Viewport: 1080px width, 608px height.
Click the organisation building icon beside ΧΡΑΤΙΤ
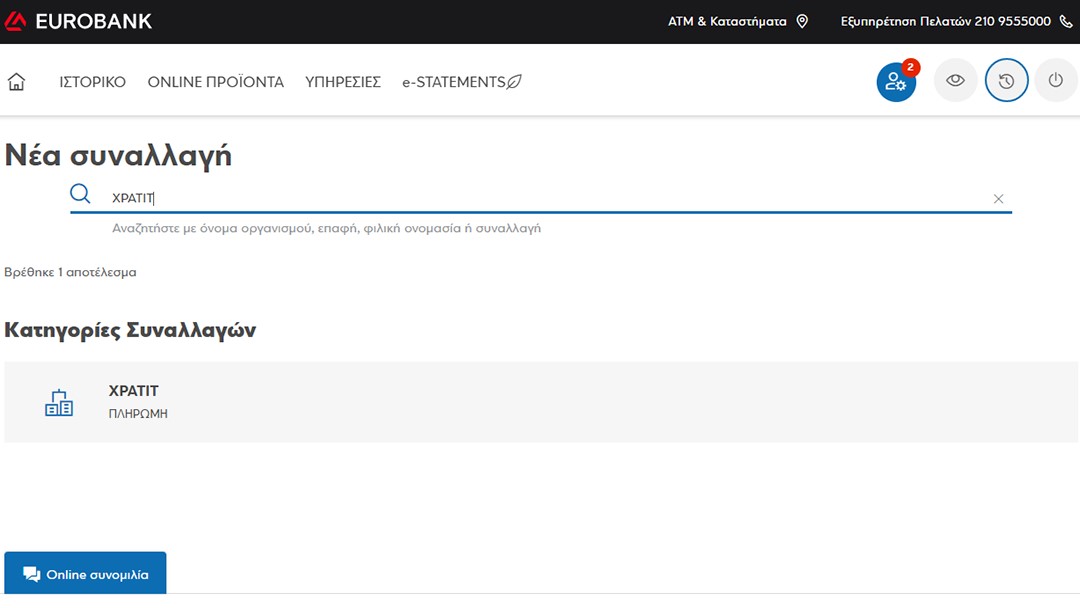[59, 402]
